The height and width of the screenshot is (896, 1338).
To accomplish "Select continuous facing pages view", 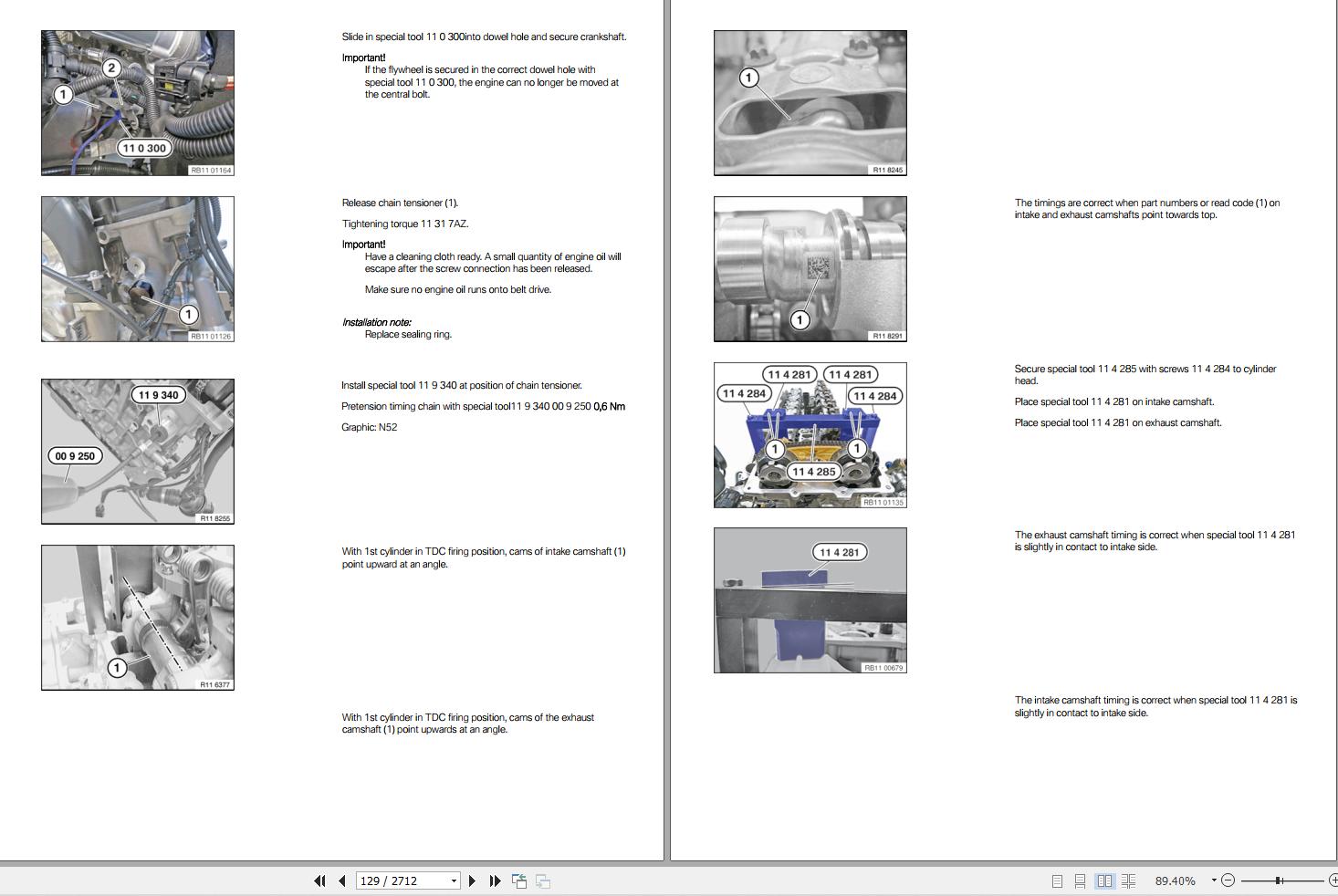I will [x=1129, y=880].
